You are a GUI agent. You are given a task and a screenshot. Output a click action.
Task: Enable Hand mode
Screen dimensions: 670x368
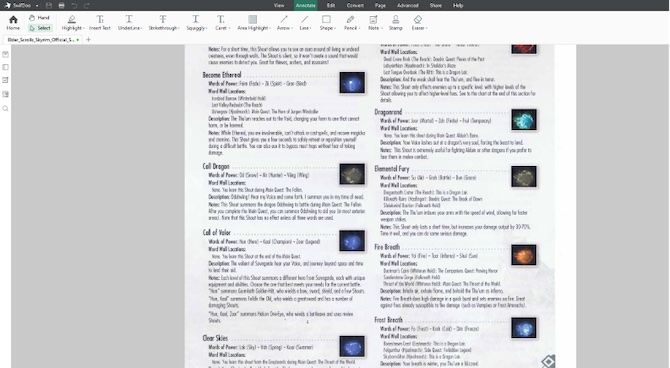pyautogui.click(x=39, y=18)
